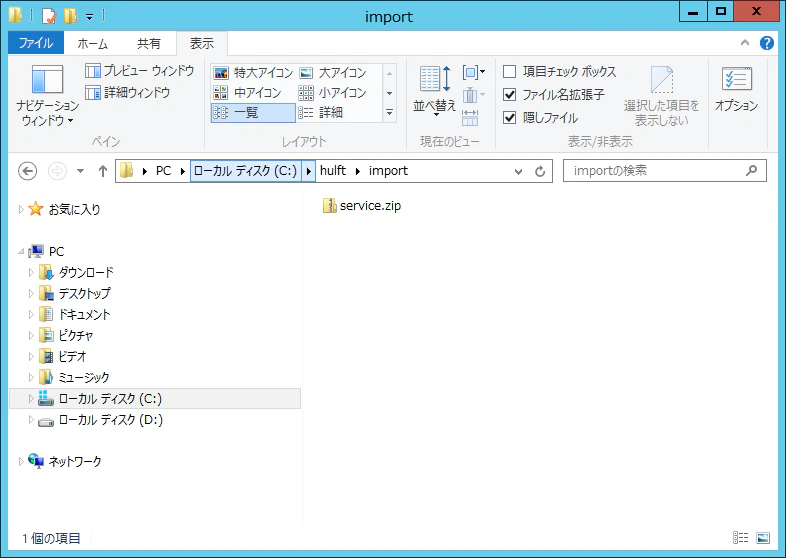
Task: Enable 項目チェック ボックス option
Action: click(509, 72)
